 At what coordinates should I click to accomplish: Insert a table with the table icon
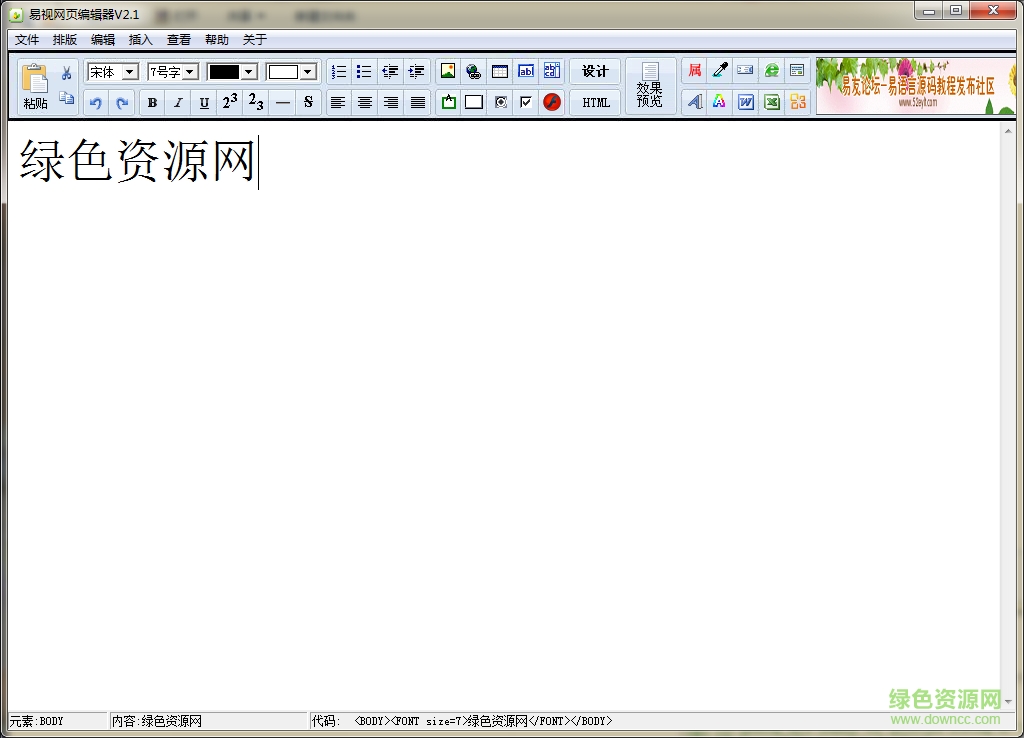pyautogui.click(x=500, y=71)
